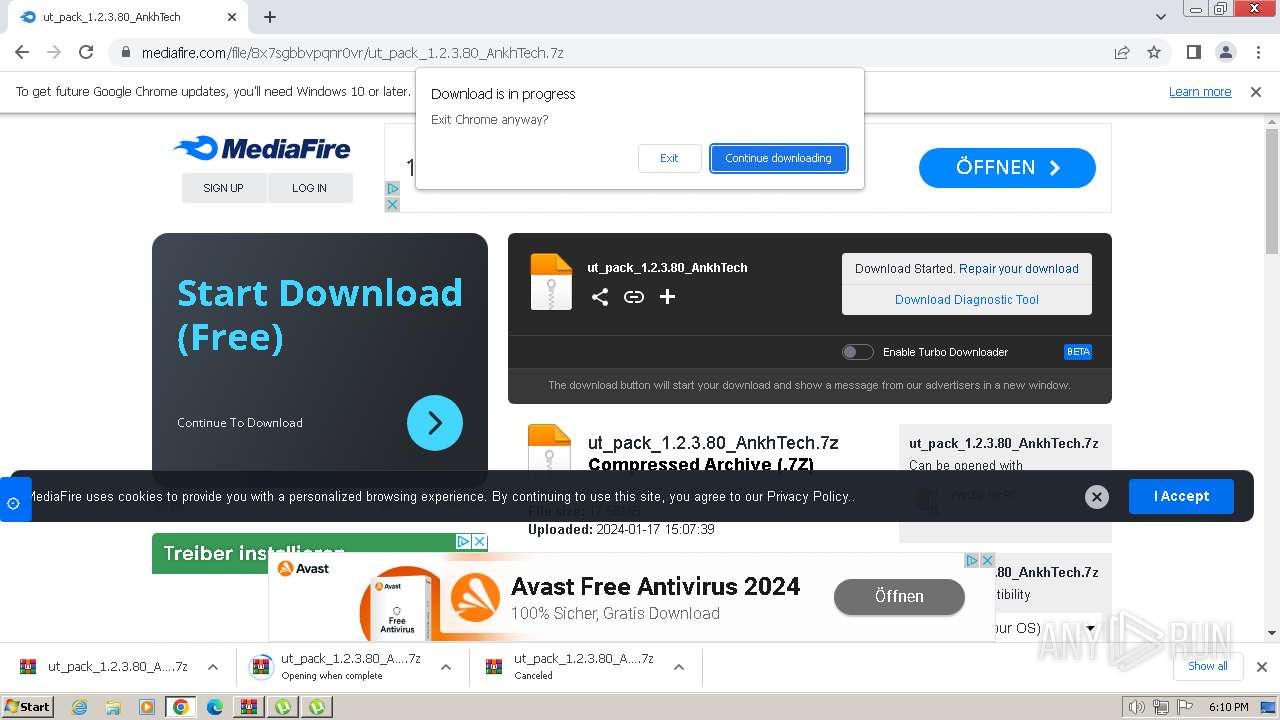Open the Learn more link
Image resolution: width=1280 pixels, height=720 pixels.
pos(1200,91)
